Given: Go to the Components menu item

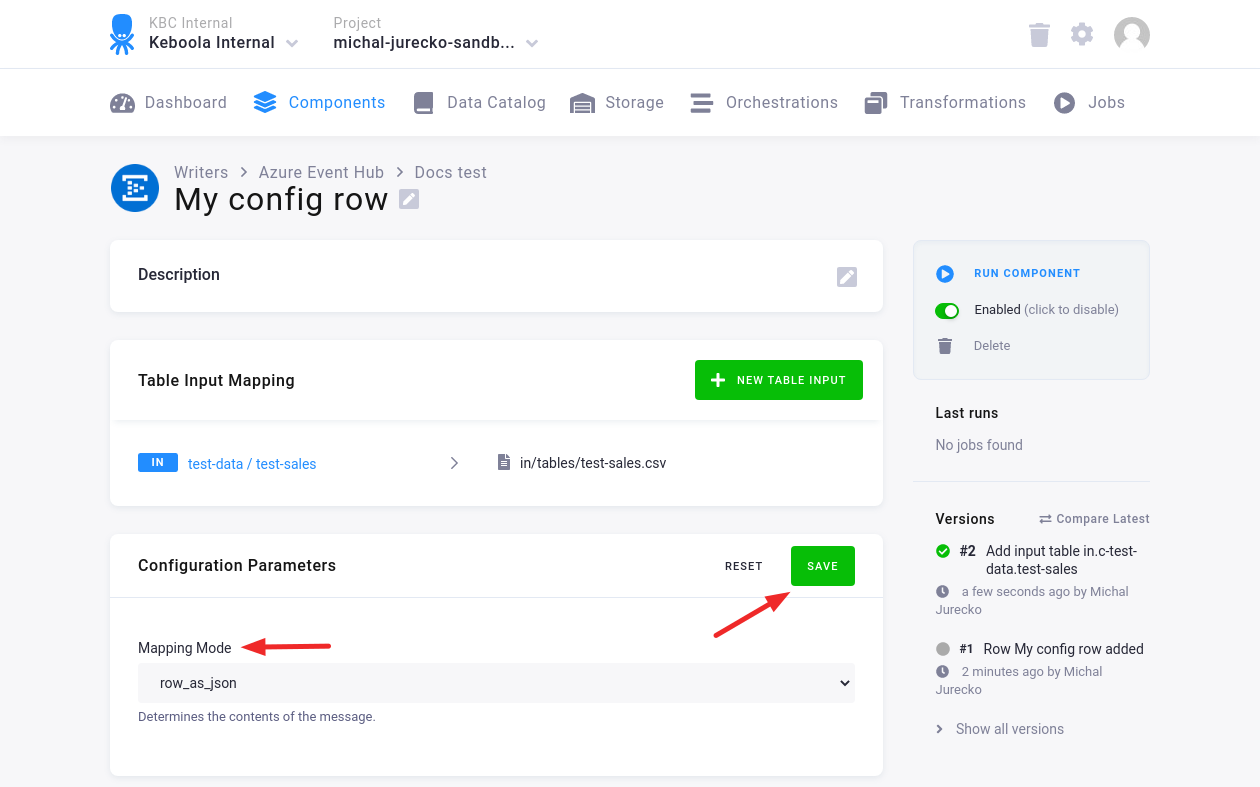Looking at the screenshot, I should (x=319, y=103).
